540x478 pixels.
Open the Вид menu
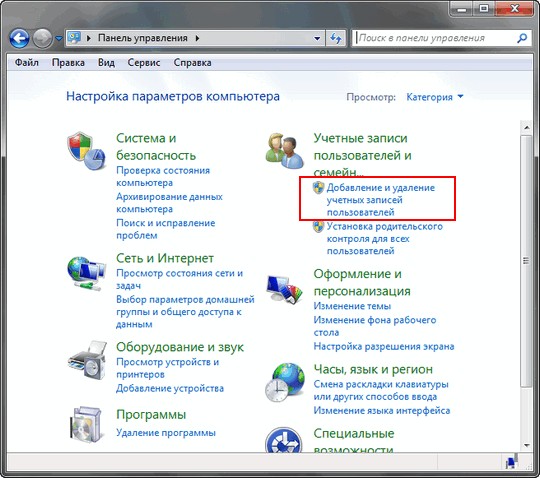coord(106,63)
